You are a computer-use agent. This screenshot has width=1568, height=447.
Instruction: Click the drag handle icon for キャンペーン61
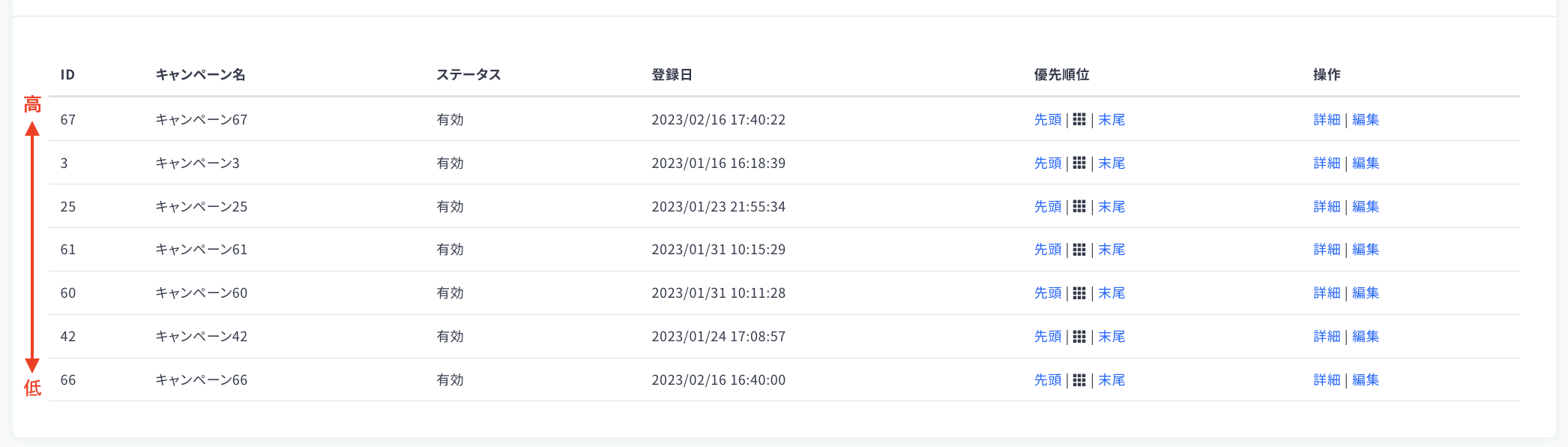tap(1079, 249)
